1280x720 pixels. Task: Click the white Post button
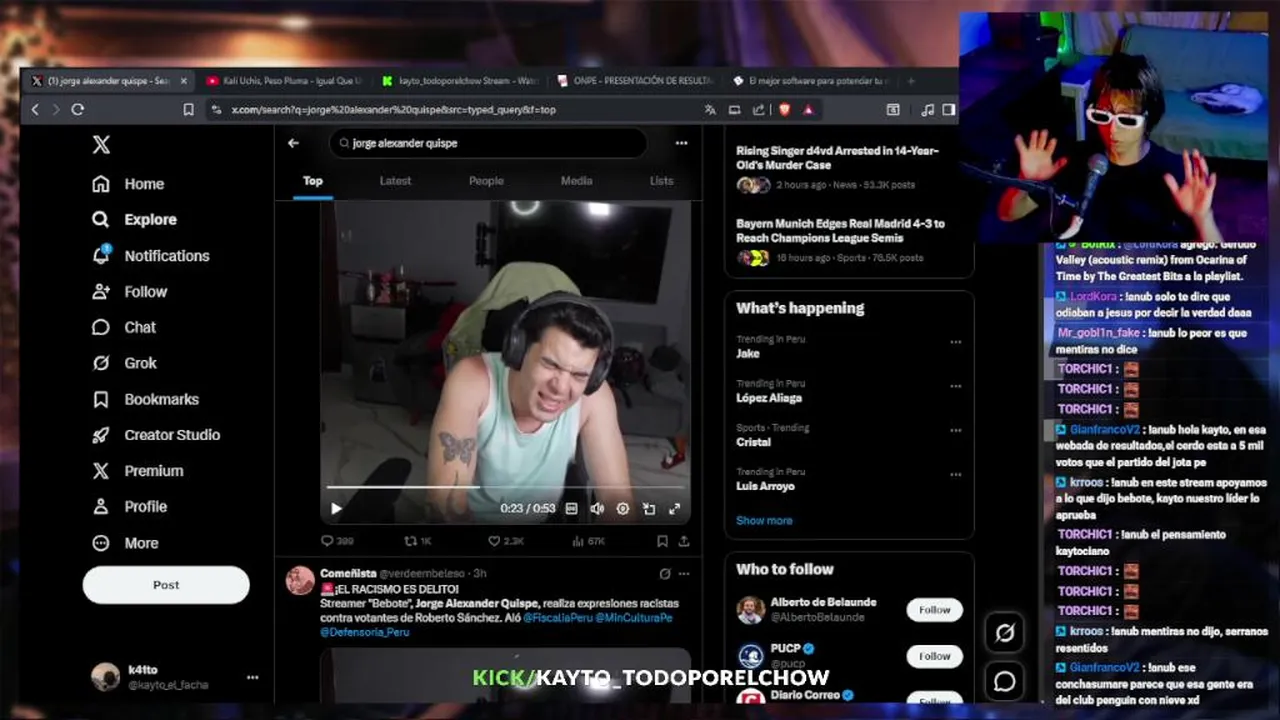tap(166, 585)
